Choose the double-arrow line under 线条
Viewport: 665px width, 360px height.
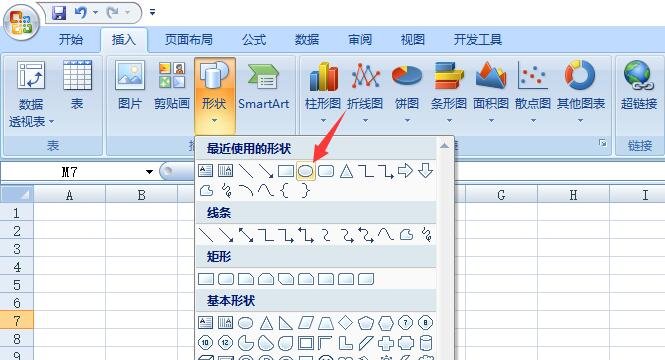point(246,234)
